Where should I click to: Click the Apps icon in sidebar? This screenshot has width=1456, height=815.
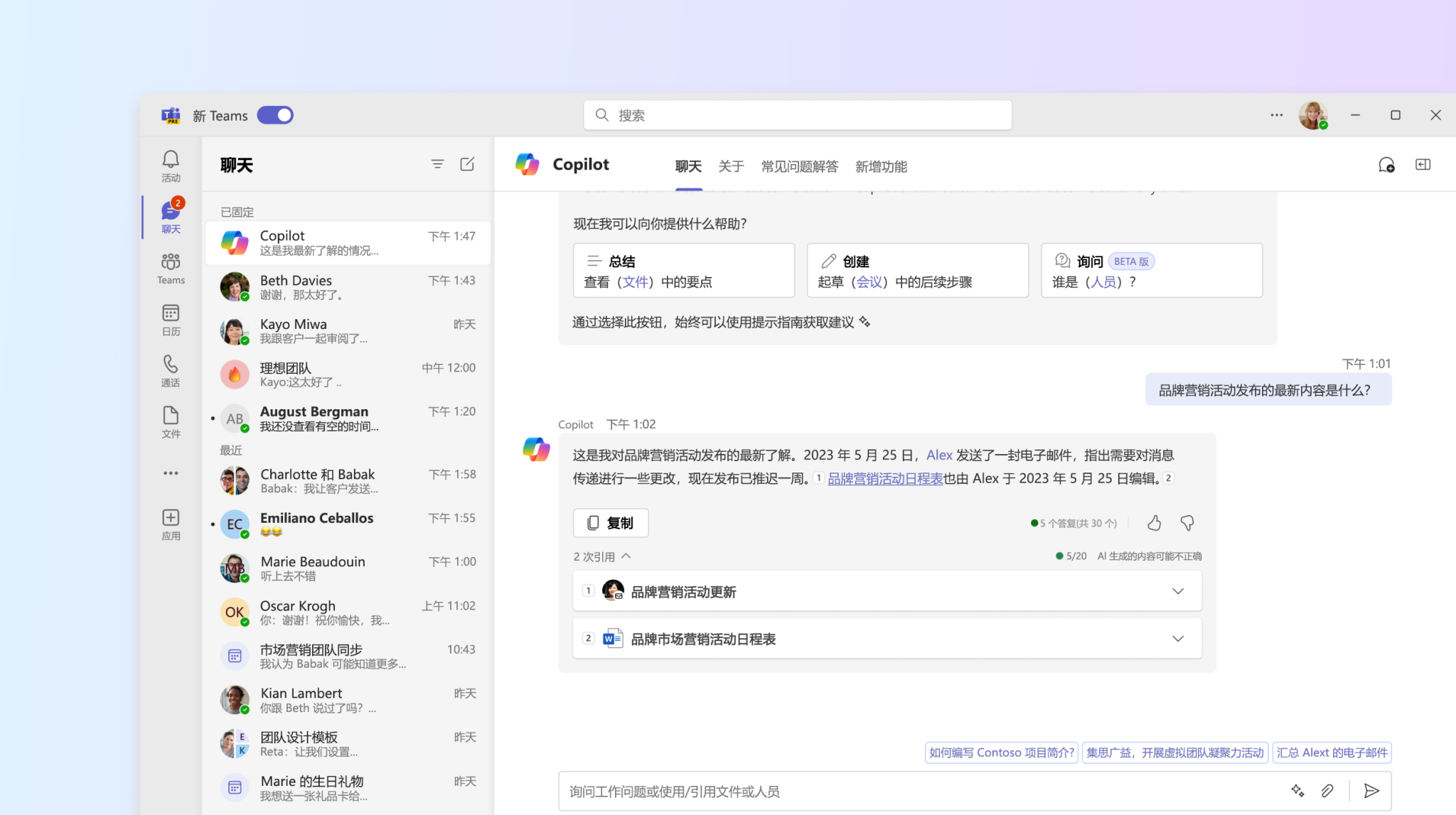[x=170, y=523]
